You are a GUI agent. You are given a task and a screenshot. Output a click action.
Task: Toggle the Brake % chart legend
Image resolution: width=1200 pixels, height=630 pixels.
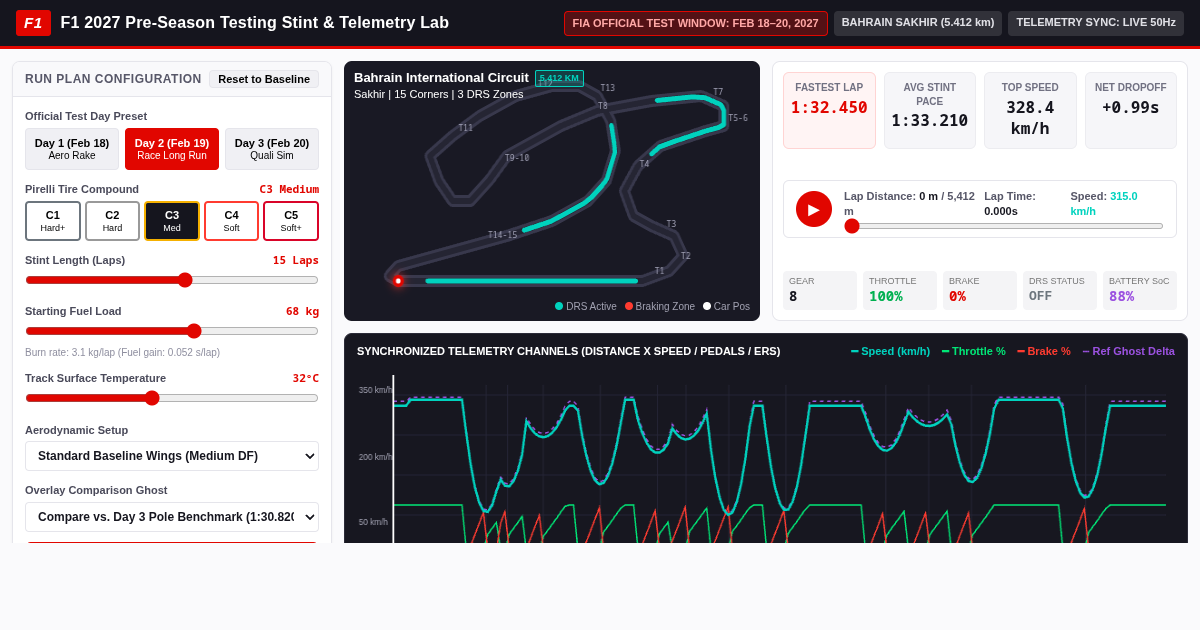point(1044,351)
